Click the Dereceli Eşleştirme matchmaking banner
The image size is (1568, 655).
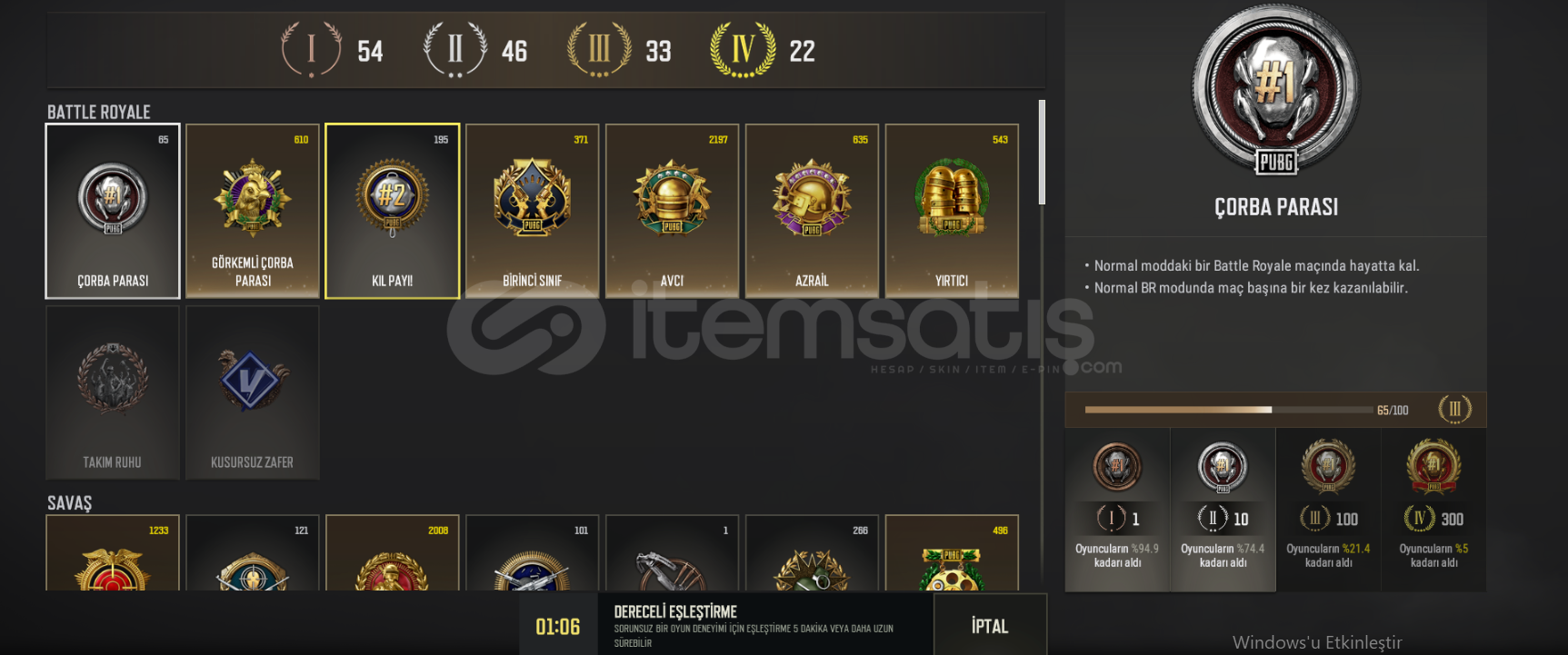[x=765, y=625]
